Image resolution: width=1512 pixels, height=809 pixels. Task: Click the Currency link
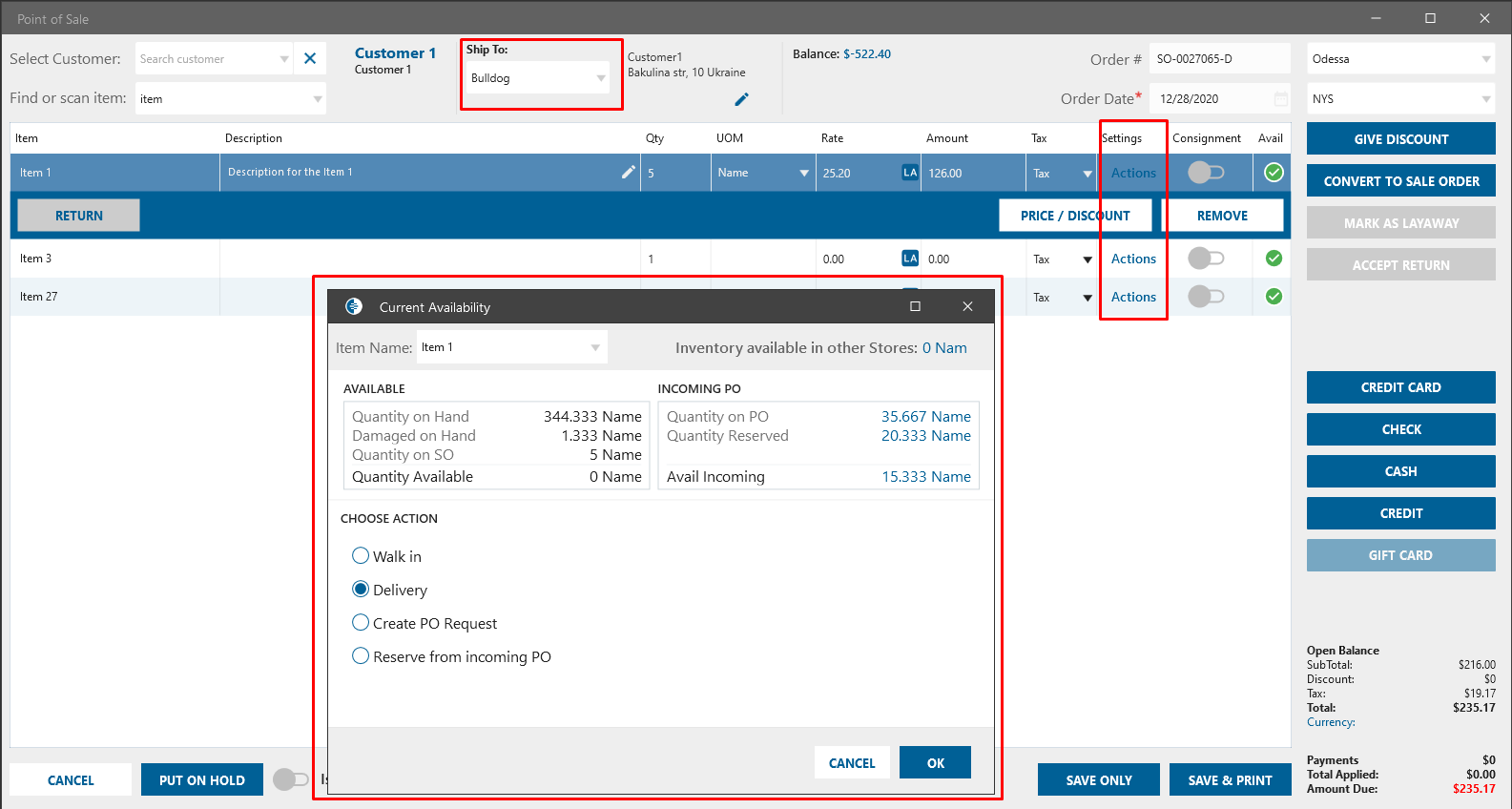pyautogui.click(x=1331, y=722)
